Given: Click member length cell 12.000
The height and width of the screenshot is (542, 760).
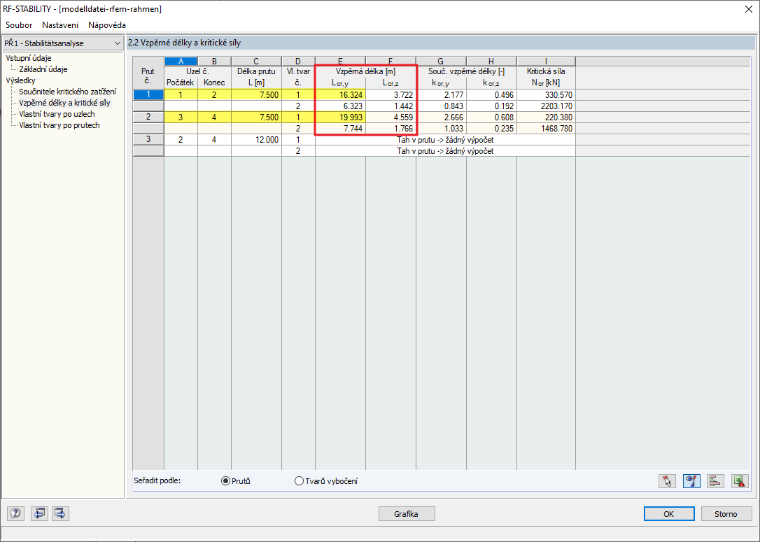Looking at the screenshot, I should [256, 140].
